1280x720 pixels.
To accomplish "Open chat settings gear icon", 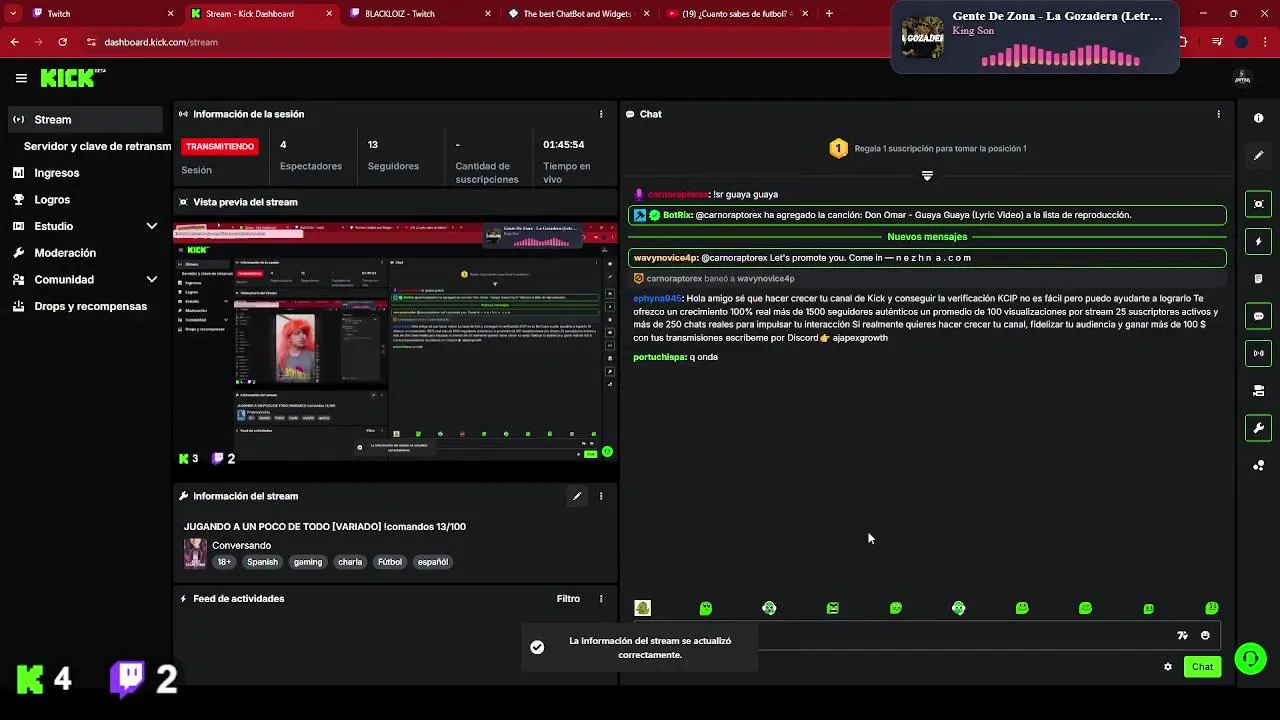I will tap(1167, 667).
